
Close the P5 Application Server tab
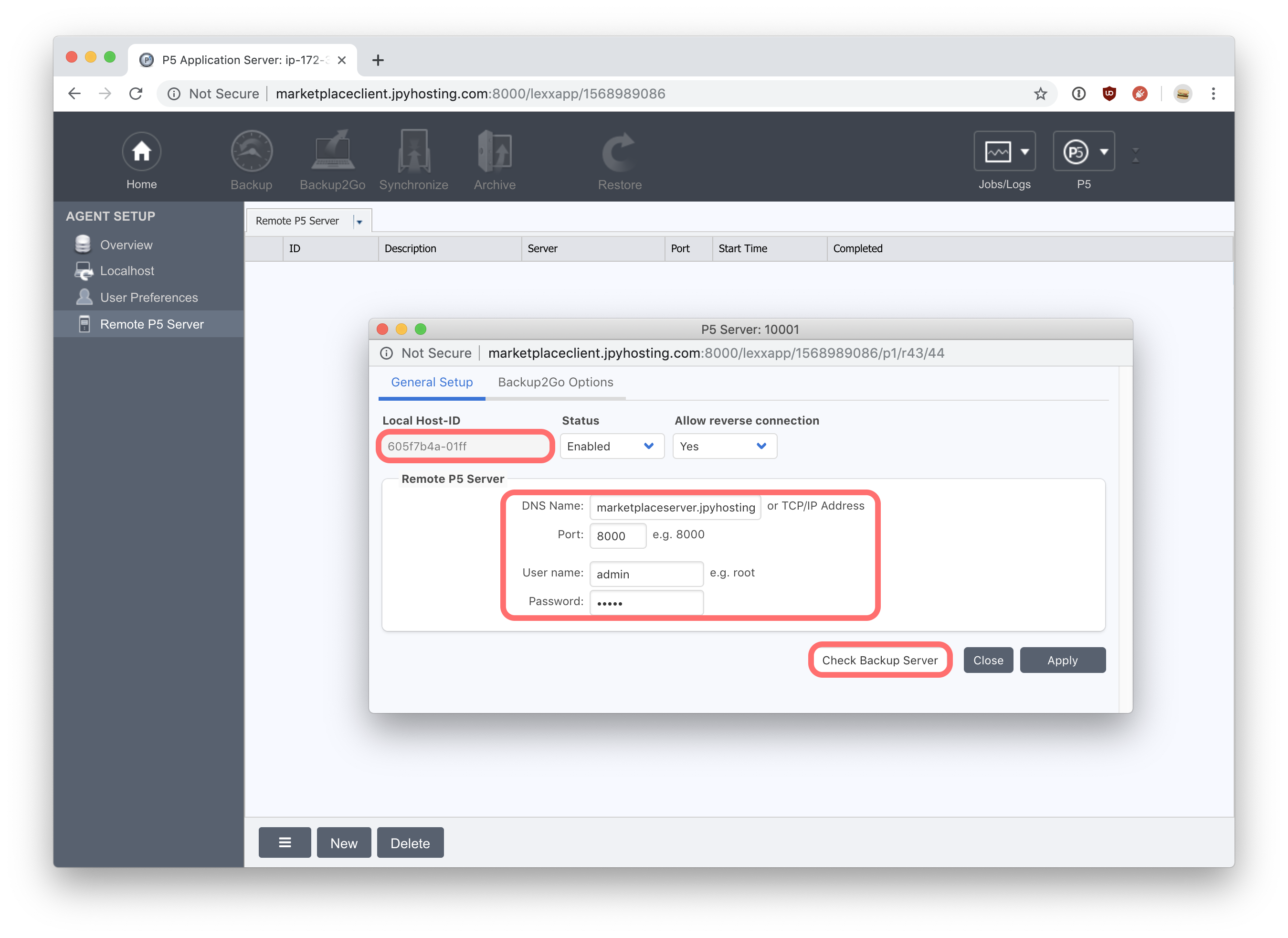pos(342,60)
